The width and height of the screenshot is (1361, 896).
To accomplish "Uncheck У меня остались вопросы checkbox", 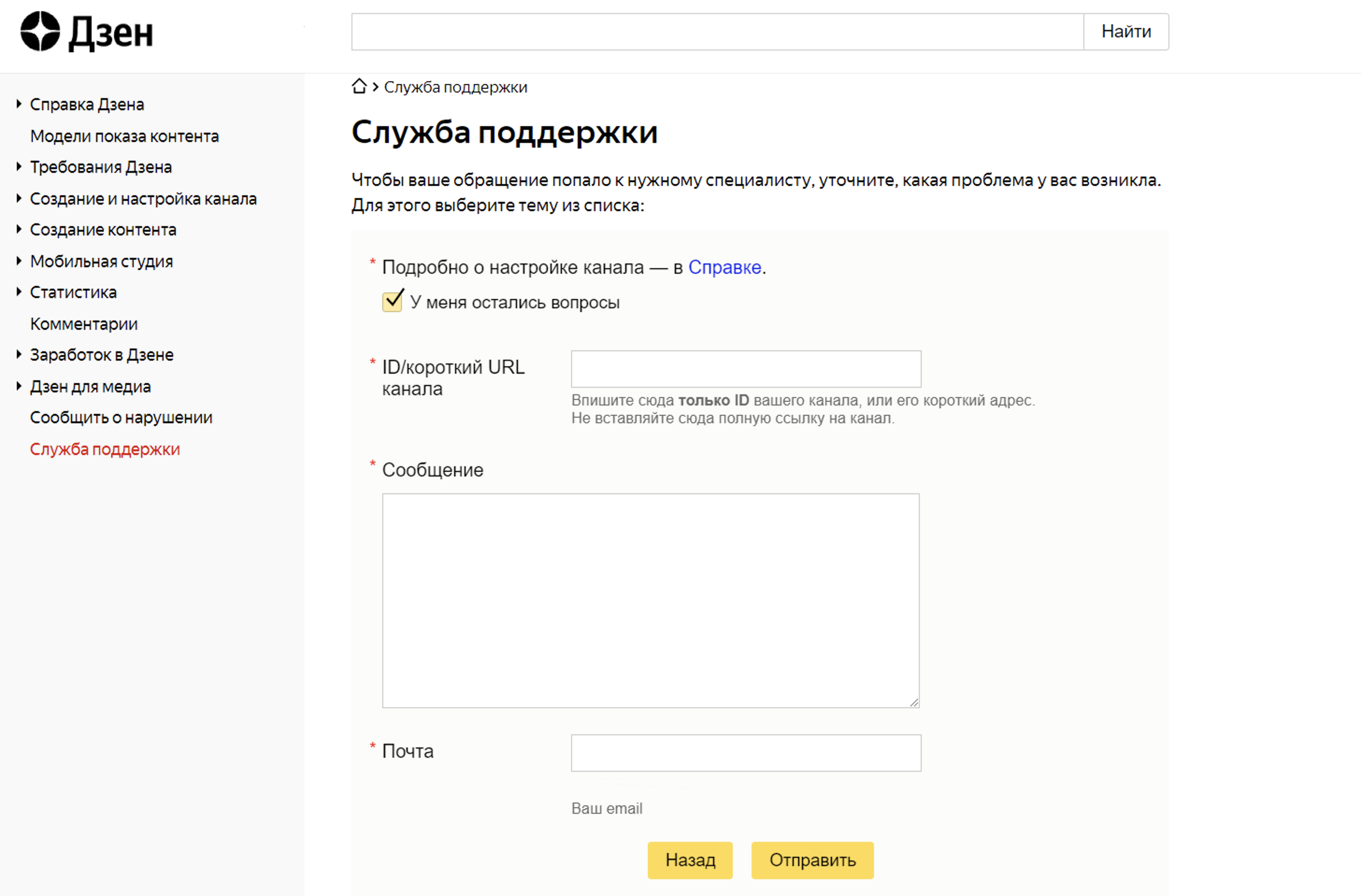I will coord(392,301).
